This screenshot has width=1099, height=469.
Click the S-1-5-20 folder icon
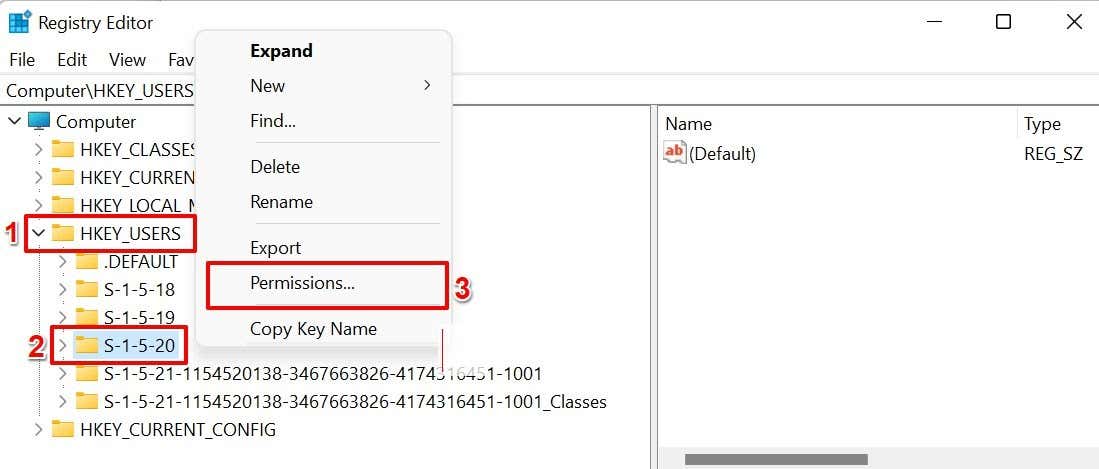click(x=87, y=345)
